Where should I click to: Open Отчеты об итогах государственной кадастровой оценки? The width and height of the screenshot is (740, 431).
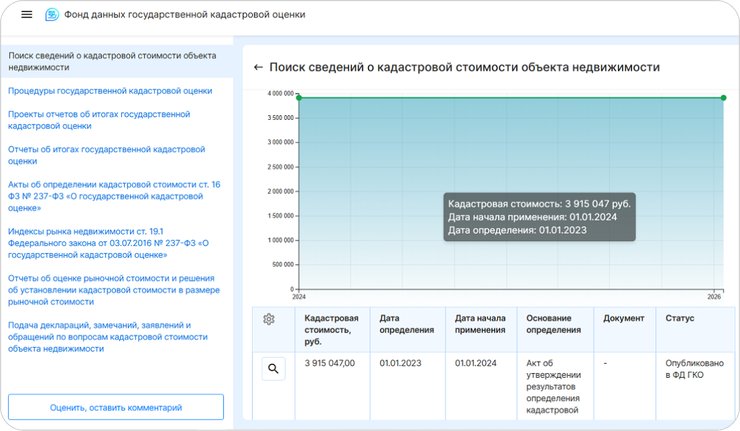point(106,154)
